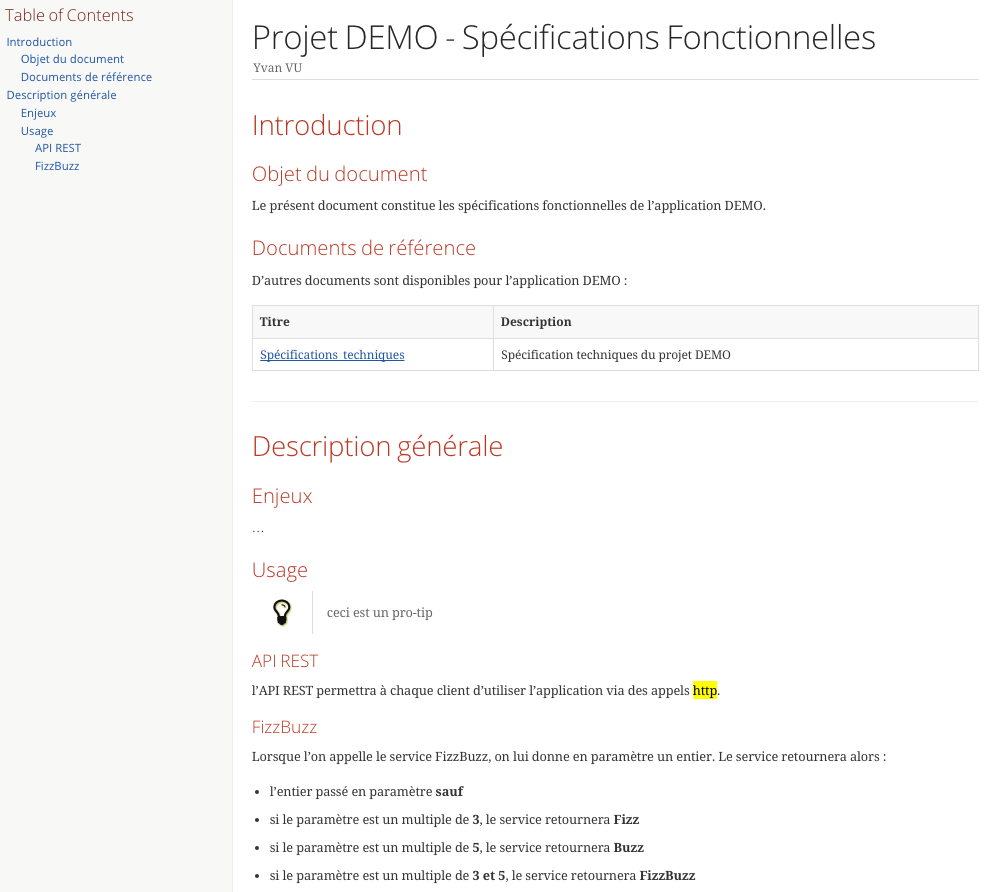Viewport: 990px width, 892px height.
Task: Click the Table of Contents sidebar title
Action: coord(69,15)
